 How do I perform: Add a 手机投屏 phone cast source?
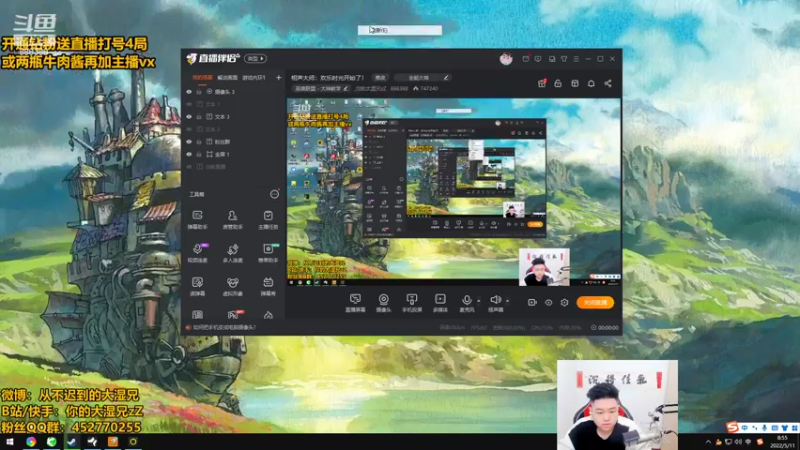412,303
